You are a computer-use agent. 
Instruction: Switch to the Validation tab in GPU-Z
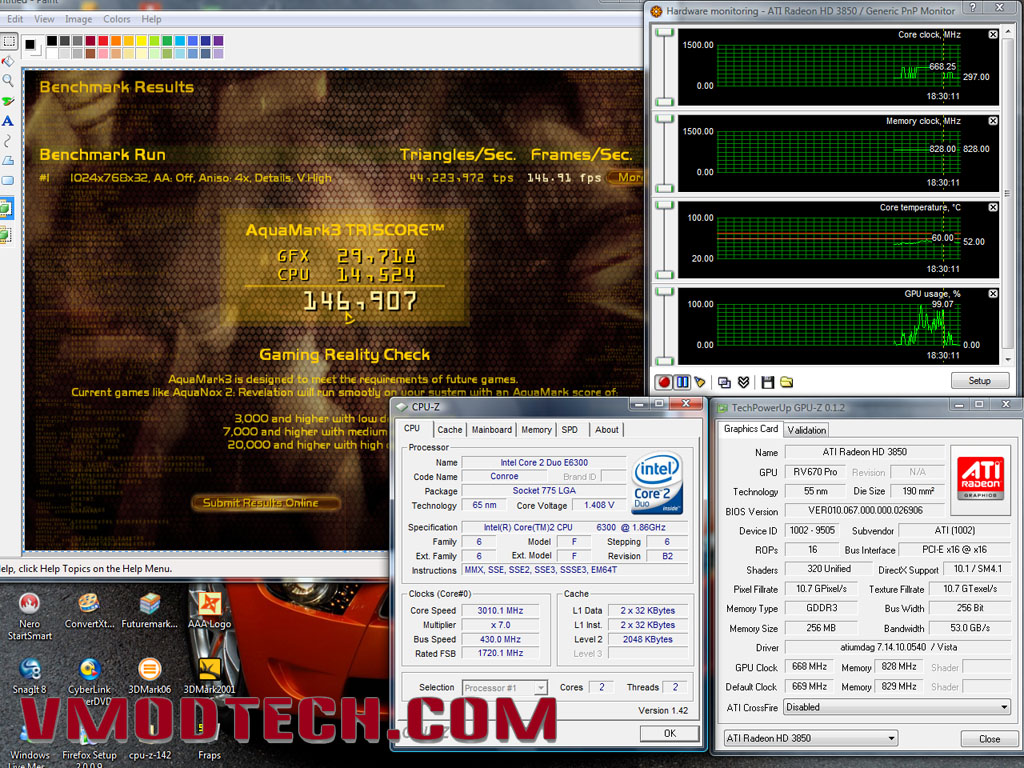[807, 430]
